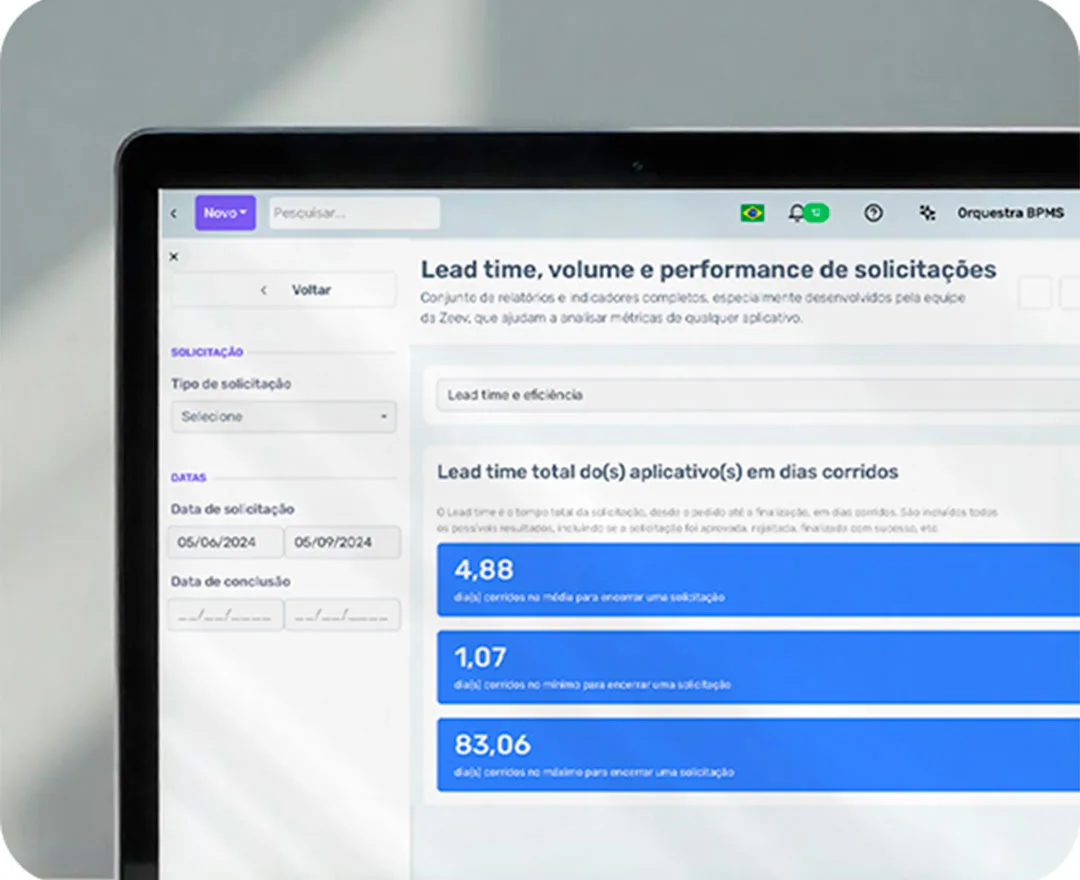
Task: Click the Voltar button
Action: pyautogui.click(x=284, y=290)
